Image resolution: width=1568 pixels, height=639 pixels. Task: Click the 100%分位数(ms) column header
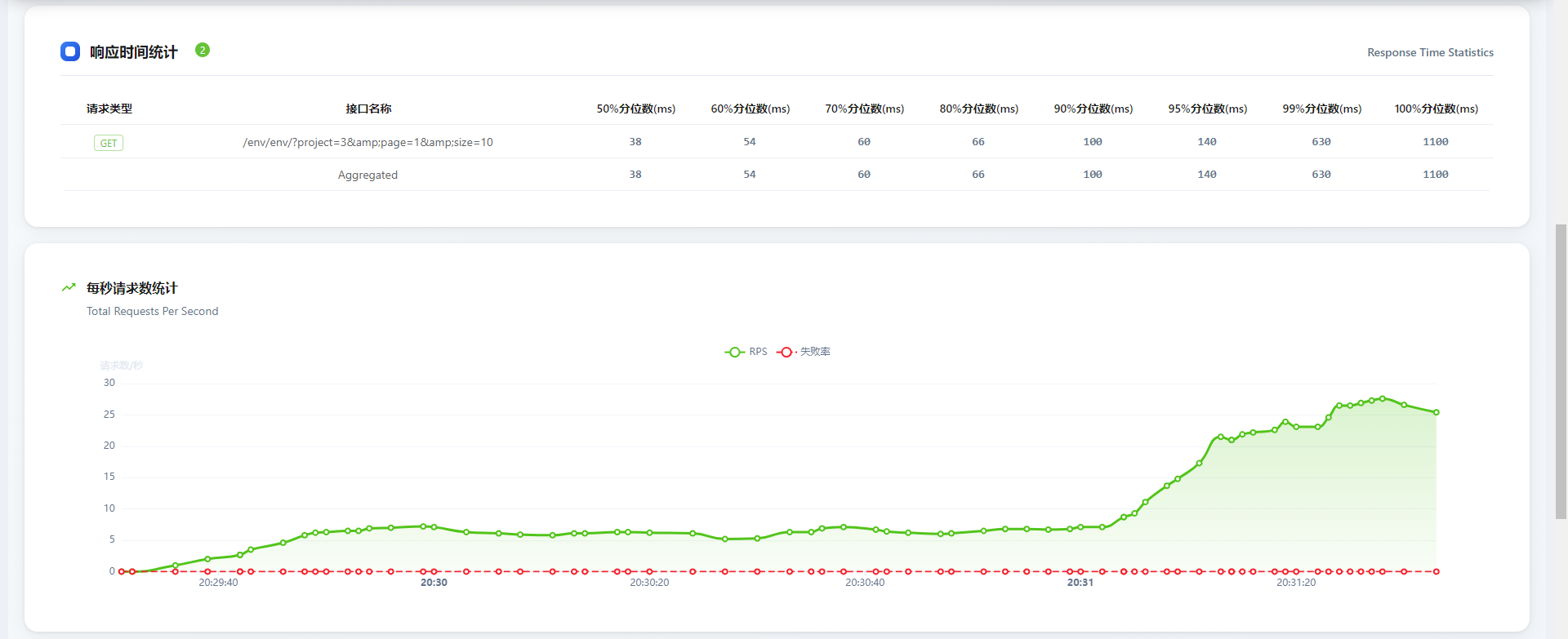1436,109
